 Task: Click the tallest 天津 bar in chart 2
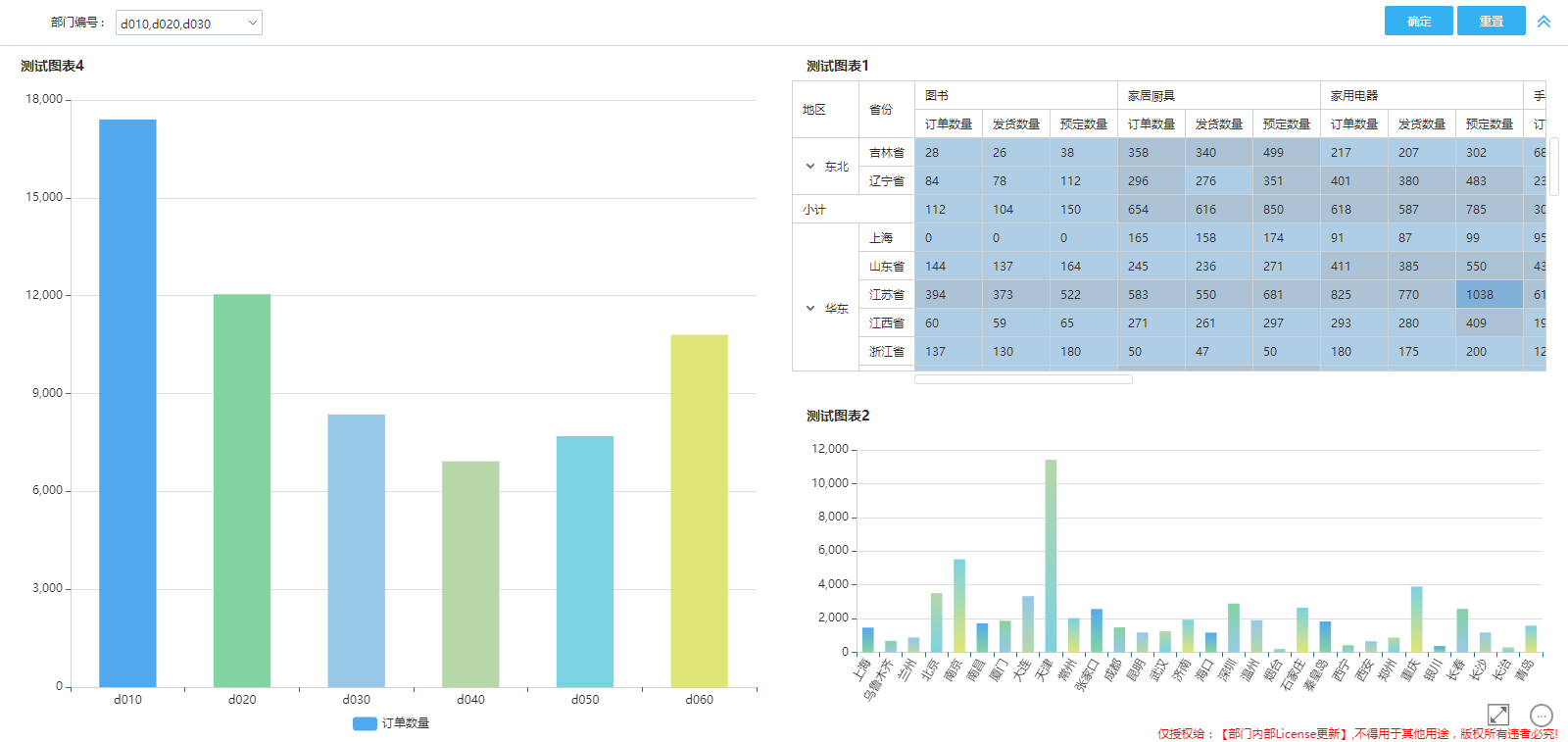pyautogui.click(x=1051, y=555)
